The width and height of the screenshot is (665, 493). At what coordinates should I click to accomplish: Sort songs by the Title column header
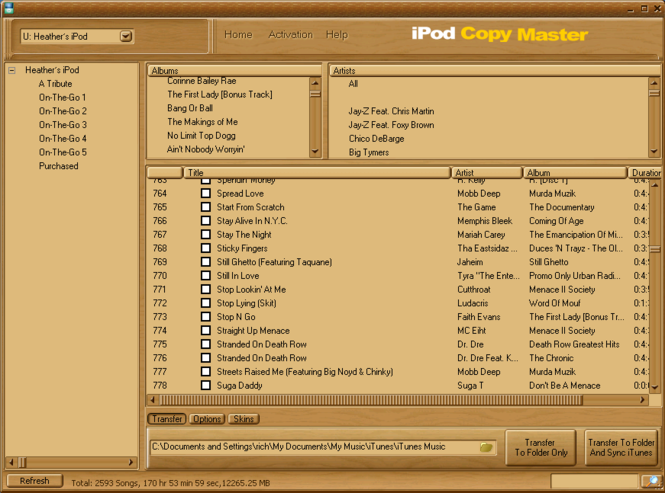pos(318,173)
